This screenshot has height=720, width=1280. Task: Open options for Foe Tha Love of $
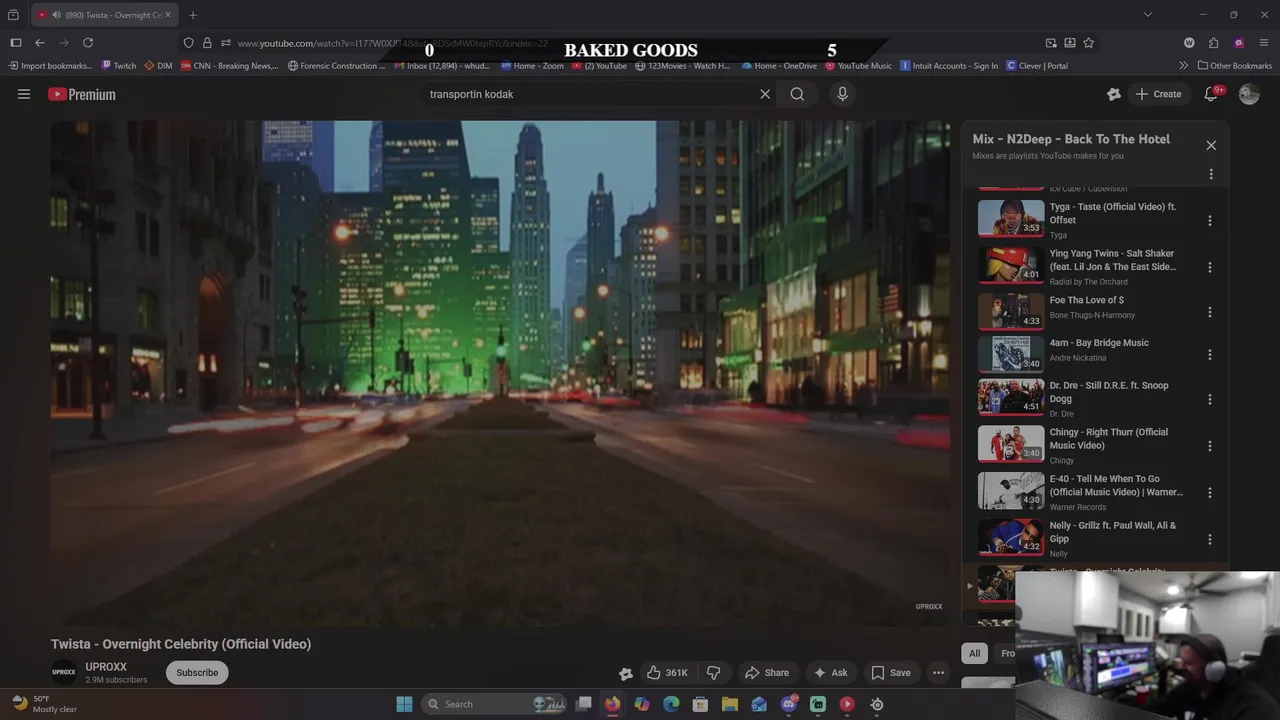coord(1210,312)
